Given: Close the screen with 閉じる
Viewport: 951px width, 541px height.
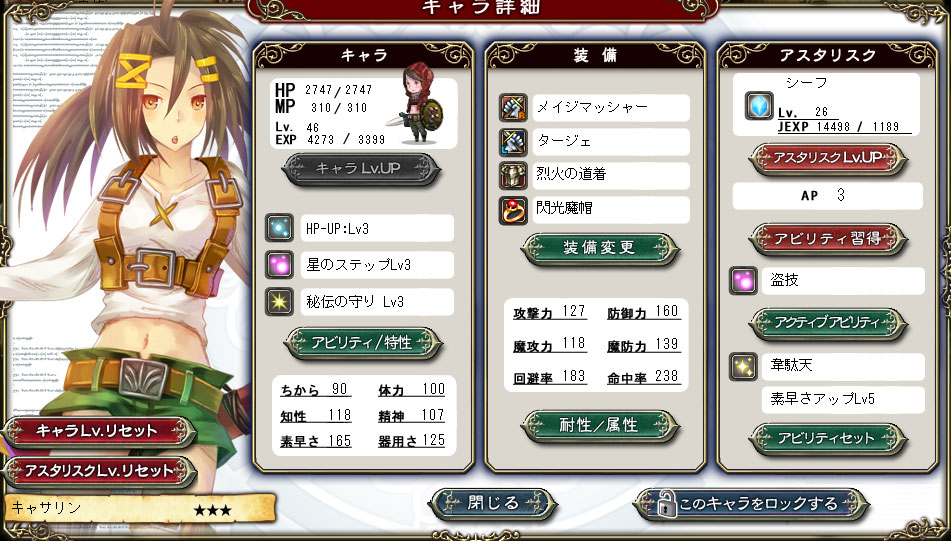Looking at the screenshot, I should click(492, 503).
